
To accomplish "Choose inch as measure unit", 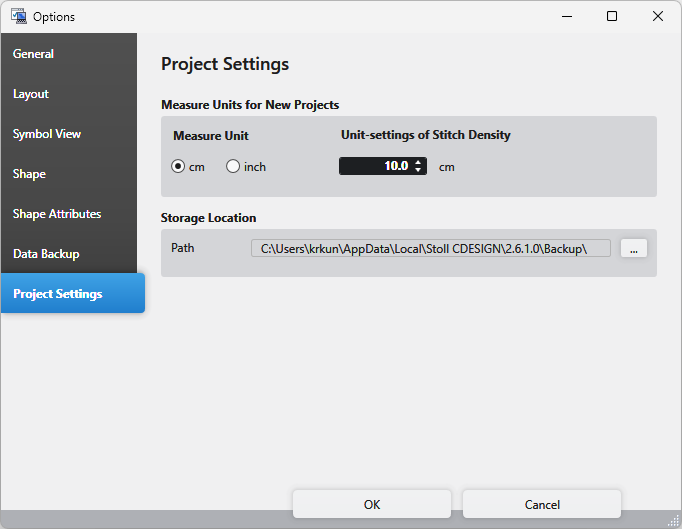I will pyautogui.click(x=233, y=167).
